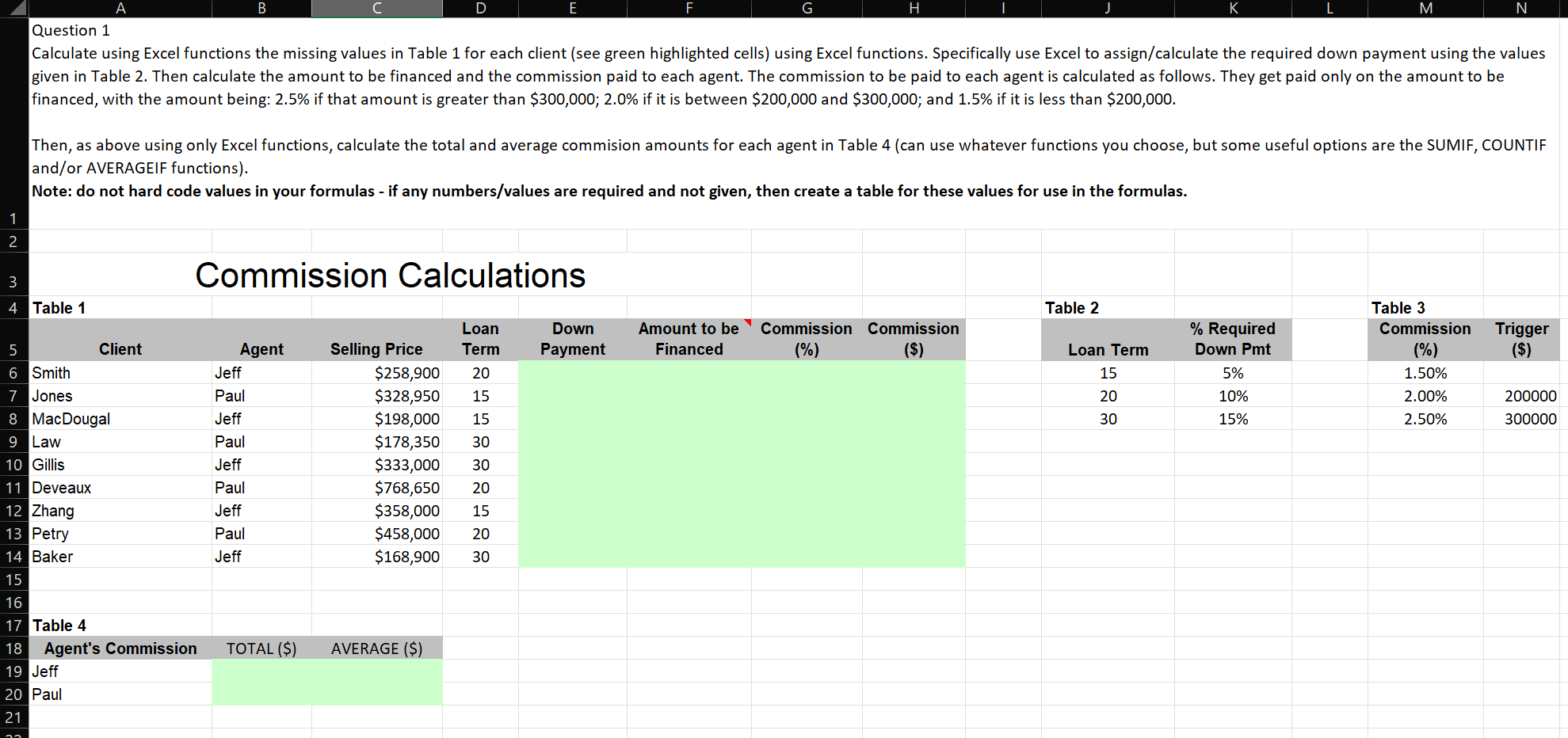Click the Table 3 label cell
The height and width of the screenshot is (738, 1568).
1397,307
